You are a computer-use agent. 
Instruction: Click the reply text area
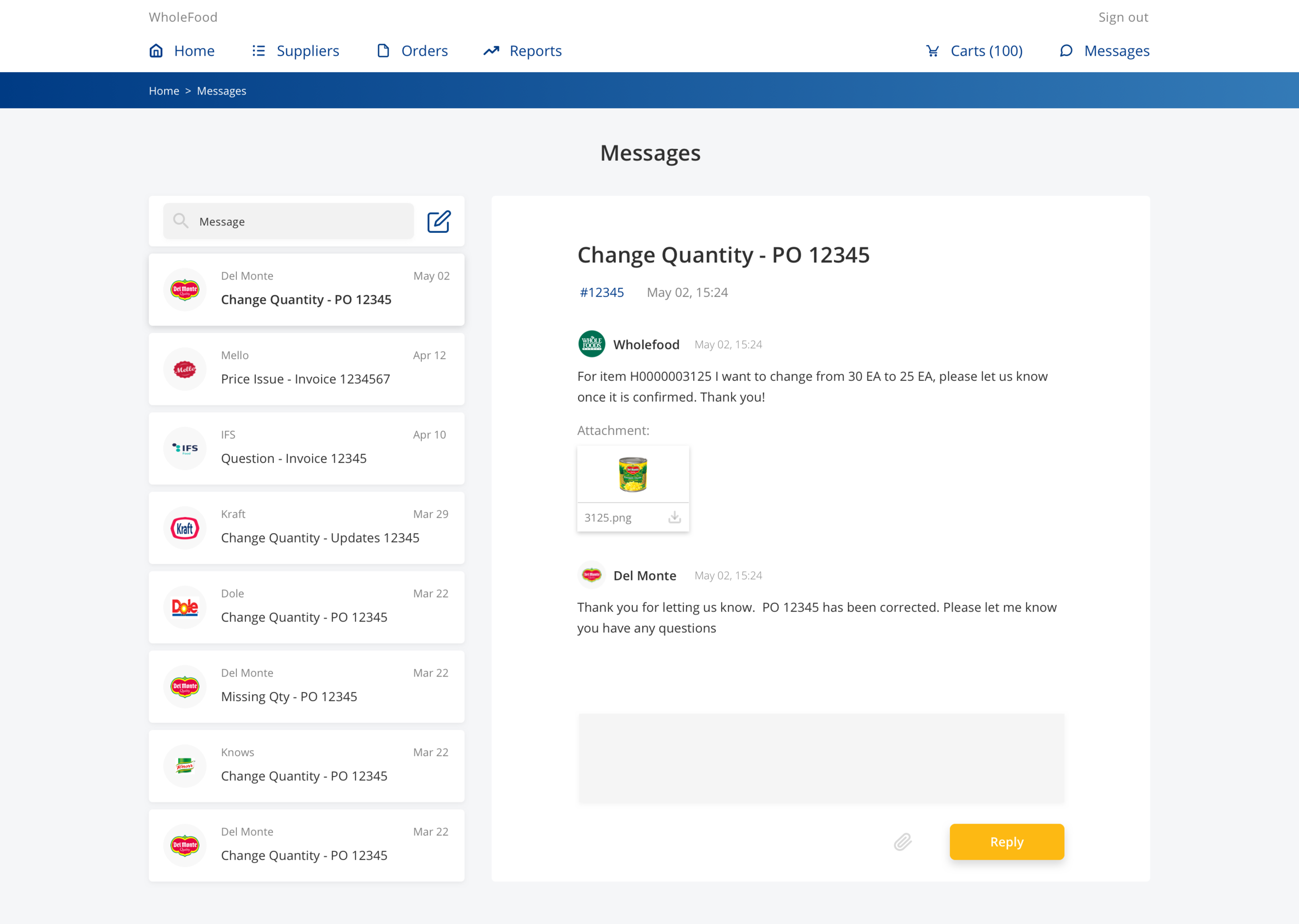point(820,758)
